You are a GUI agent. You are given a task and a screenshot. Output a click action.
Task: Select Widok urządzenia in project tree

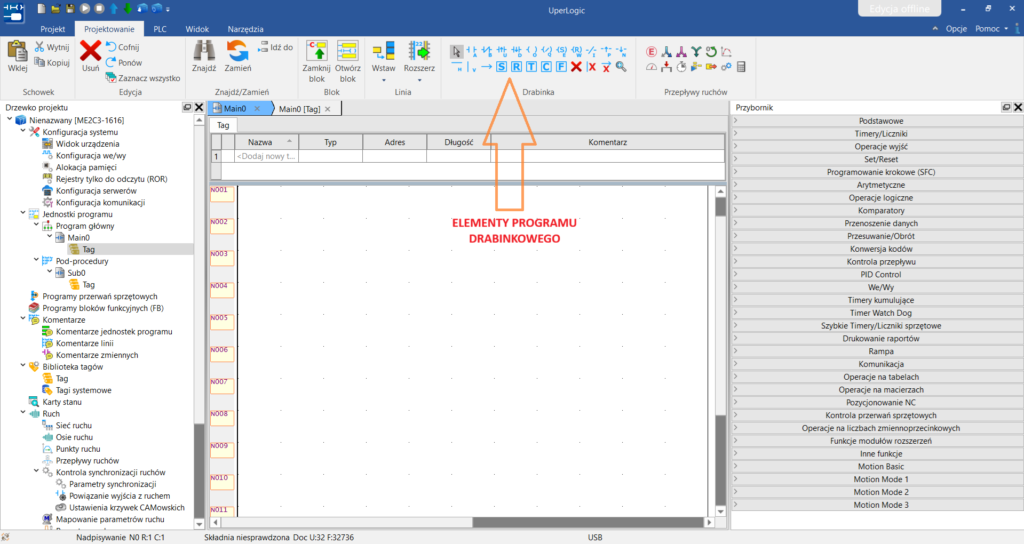click(88, 144)
